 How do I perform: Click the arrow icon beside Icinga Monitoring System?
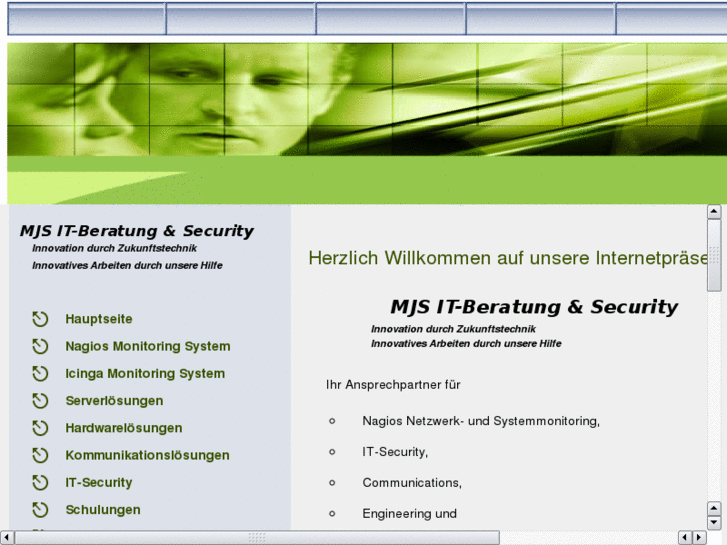point(40,374)
